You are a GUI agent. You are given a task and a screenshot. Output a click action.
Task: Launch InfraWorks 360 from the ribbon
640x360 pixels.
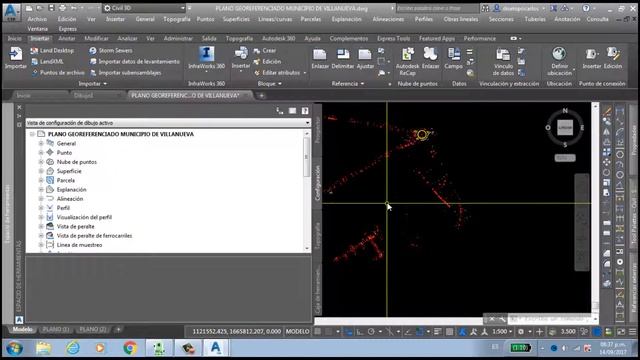[207, 58]
